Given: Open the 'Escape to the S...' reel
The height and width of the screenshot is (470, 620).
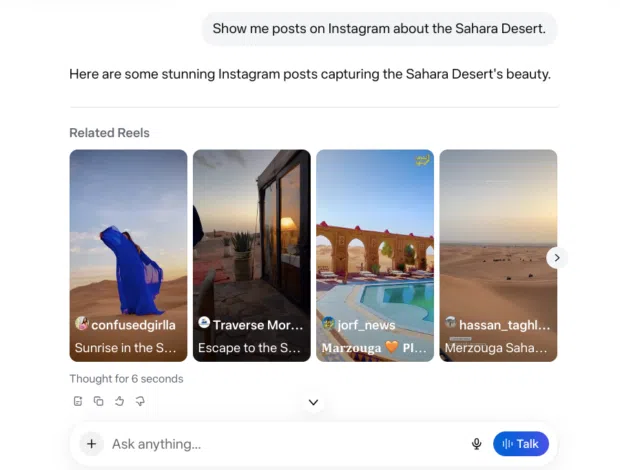Looking at the screenshot, I should [252, 255].
